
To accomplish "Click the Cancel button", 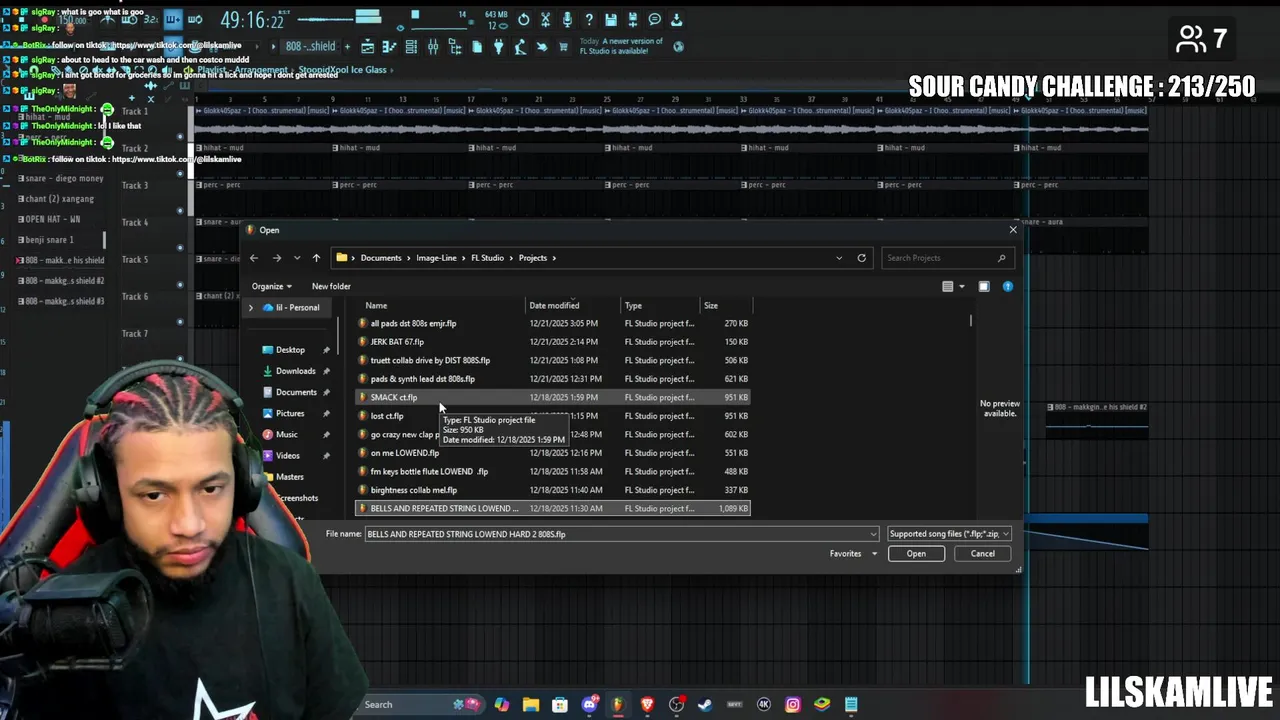I will point(983,553).
